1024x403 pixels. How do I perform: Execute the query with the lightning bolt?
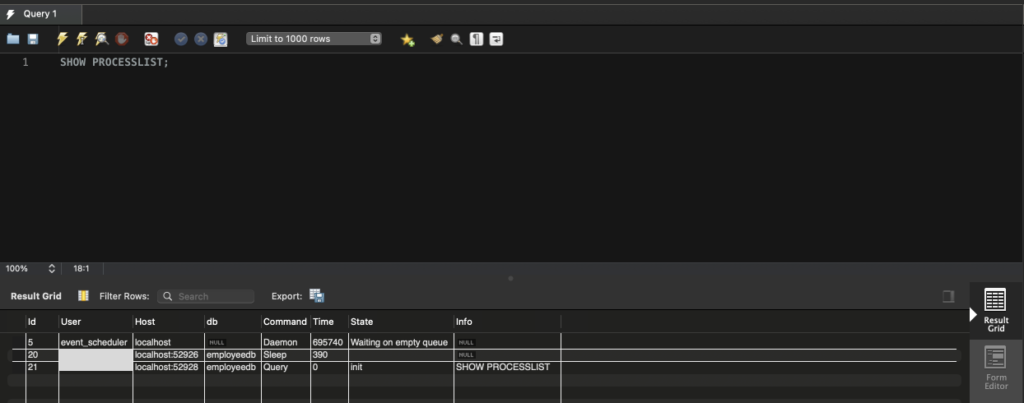[x=62, y=39]
